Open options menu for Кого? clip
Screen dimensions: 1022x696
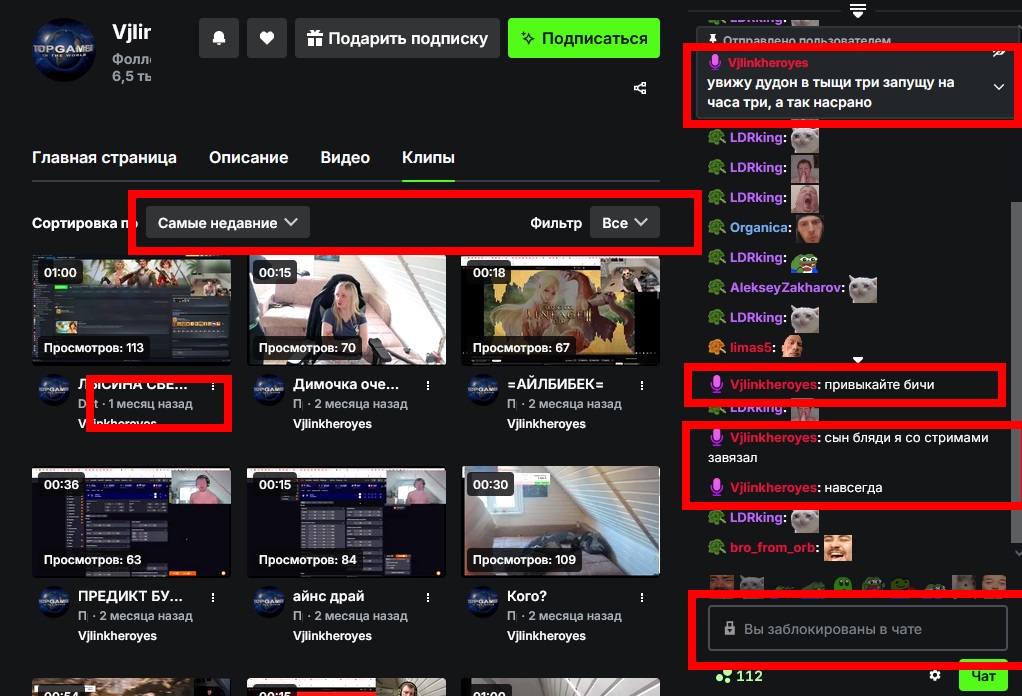point(642,598)
